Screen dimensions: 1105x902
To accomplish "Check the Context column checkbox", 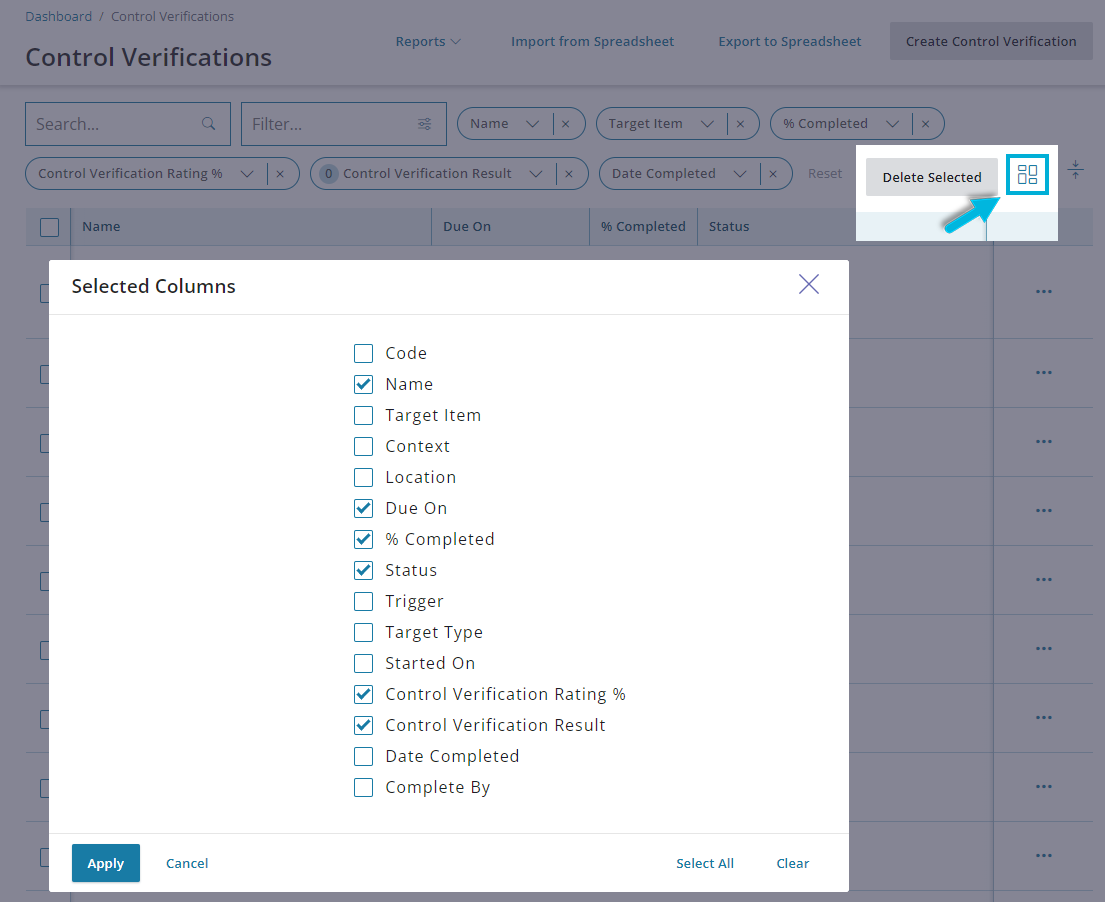I will click(363, 446).
